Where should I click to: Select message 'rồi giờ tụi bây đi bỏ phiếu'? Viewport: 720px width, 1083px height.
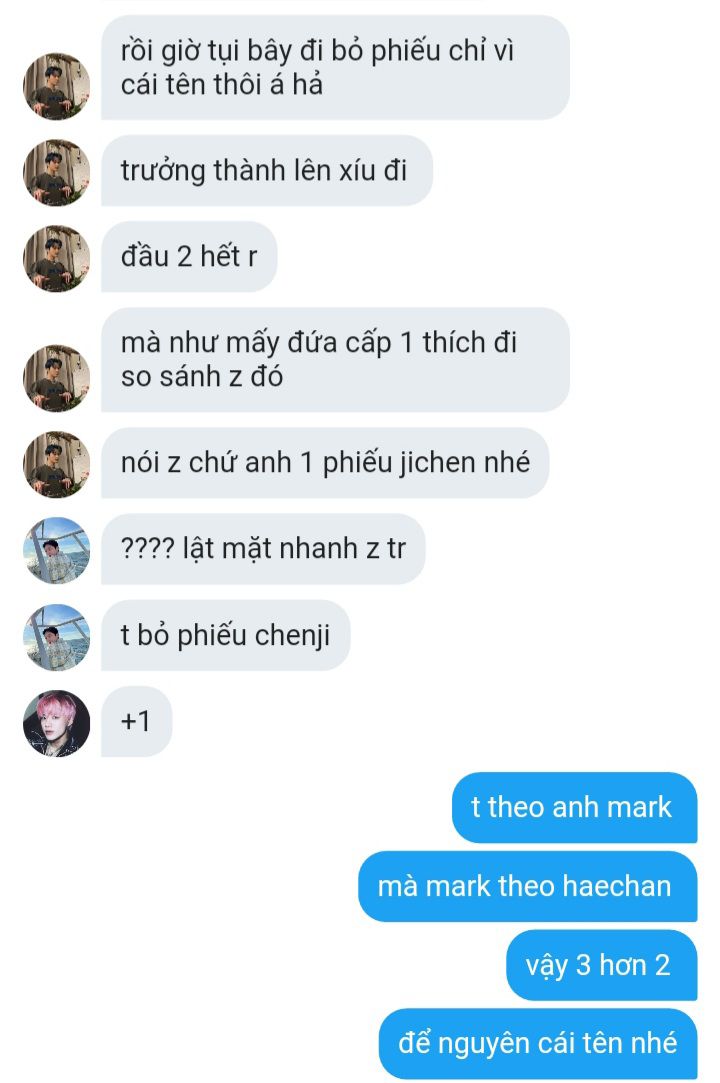point(335,68)
